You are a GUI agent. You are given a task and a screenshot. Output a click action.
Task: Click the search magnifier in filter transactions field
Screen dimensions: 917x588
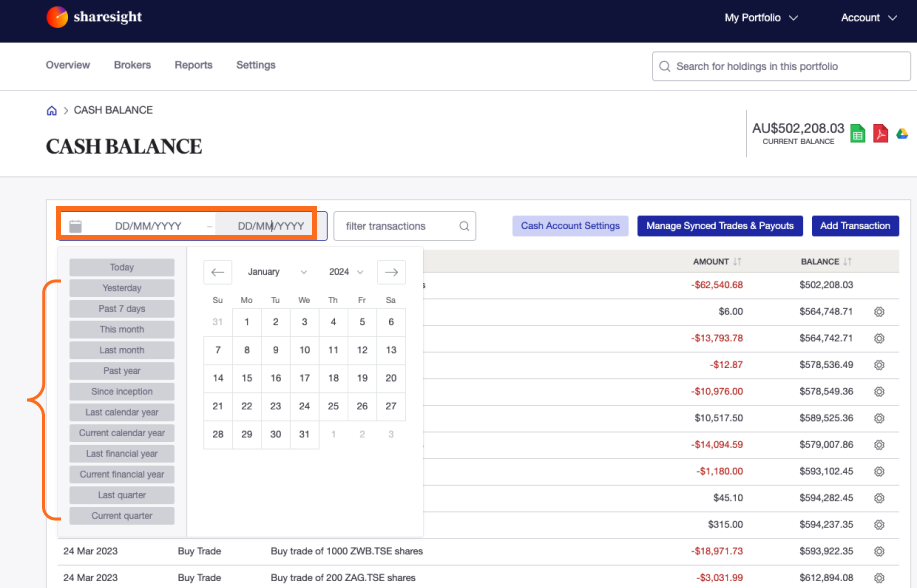click(x=463, y=226)
